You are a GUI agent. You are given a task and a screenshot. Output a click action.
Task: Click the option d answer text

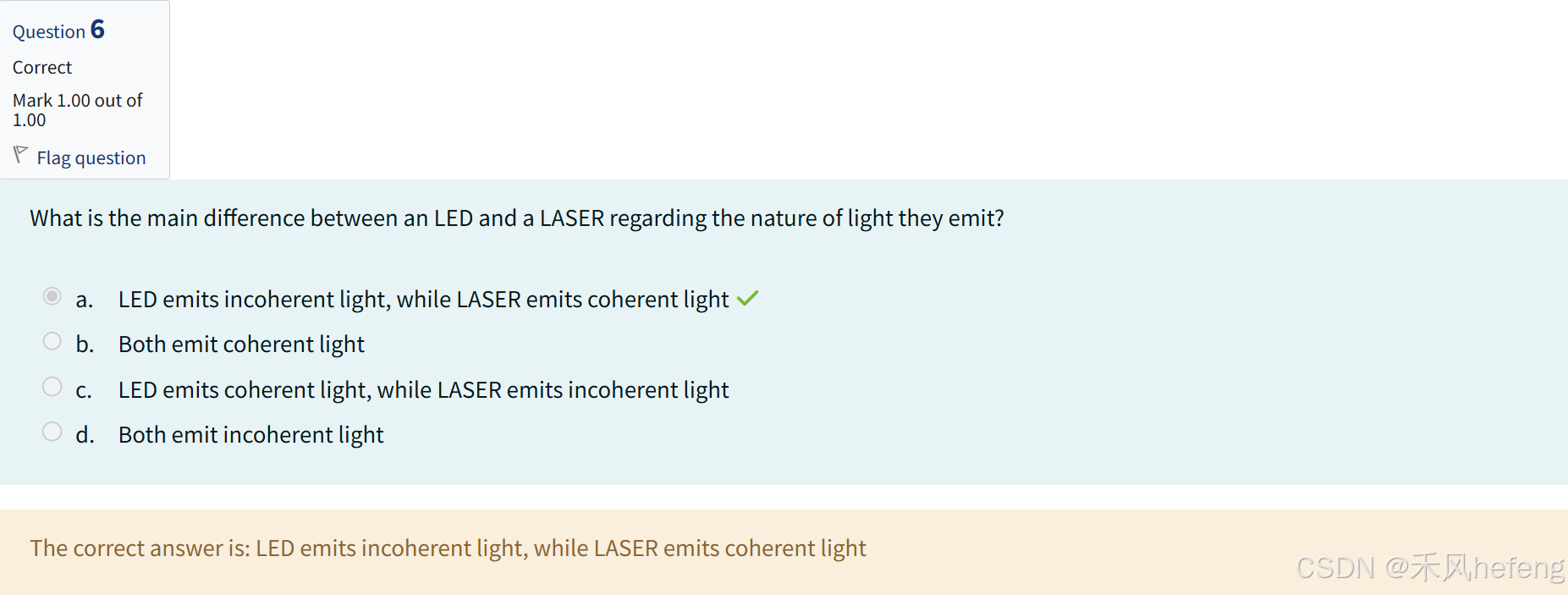tap(250, 434)
